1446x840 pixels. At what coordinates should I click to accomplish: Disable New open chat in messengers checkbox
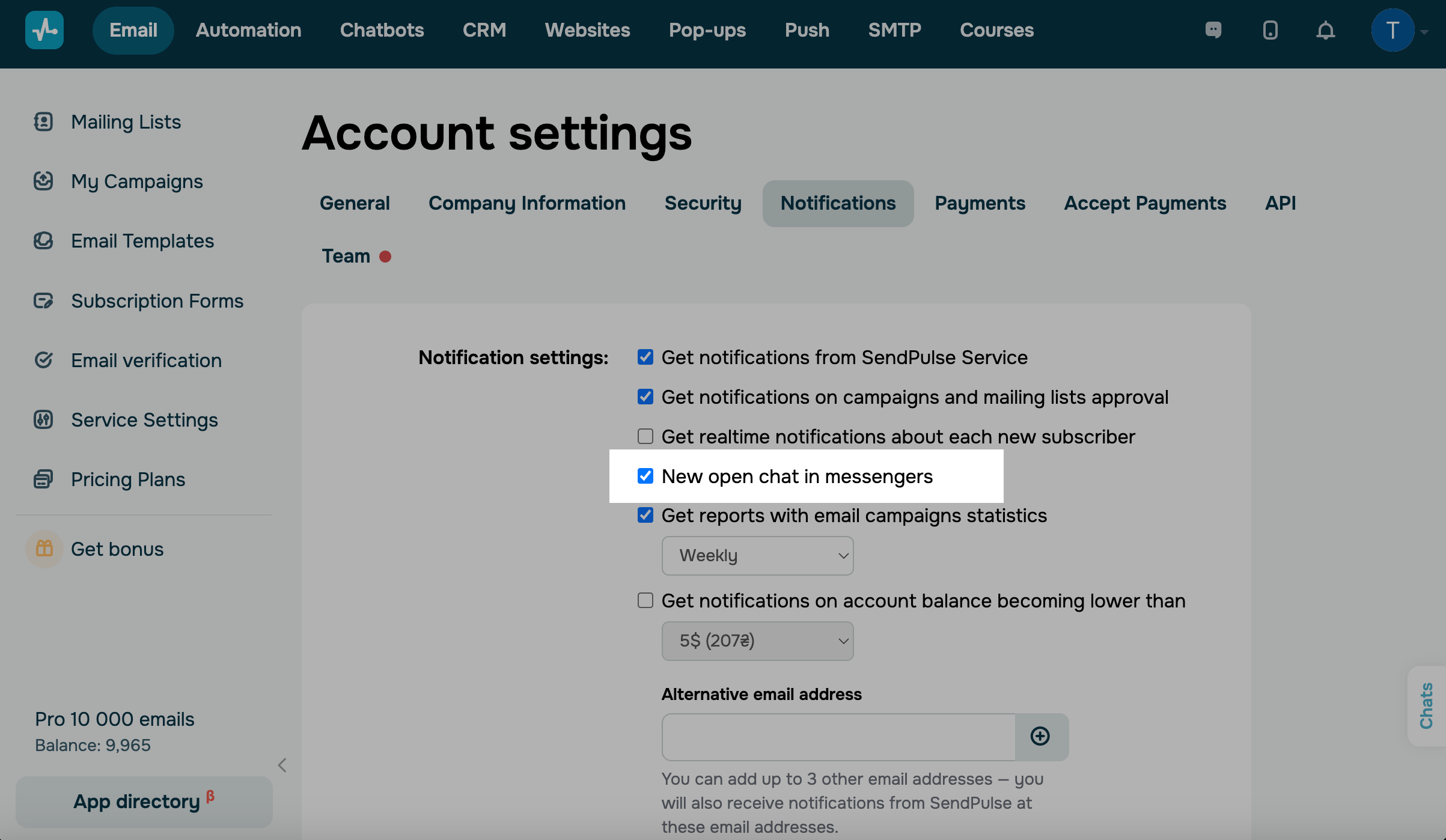point(645,476)
